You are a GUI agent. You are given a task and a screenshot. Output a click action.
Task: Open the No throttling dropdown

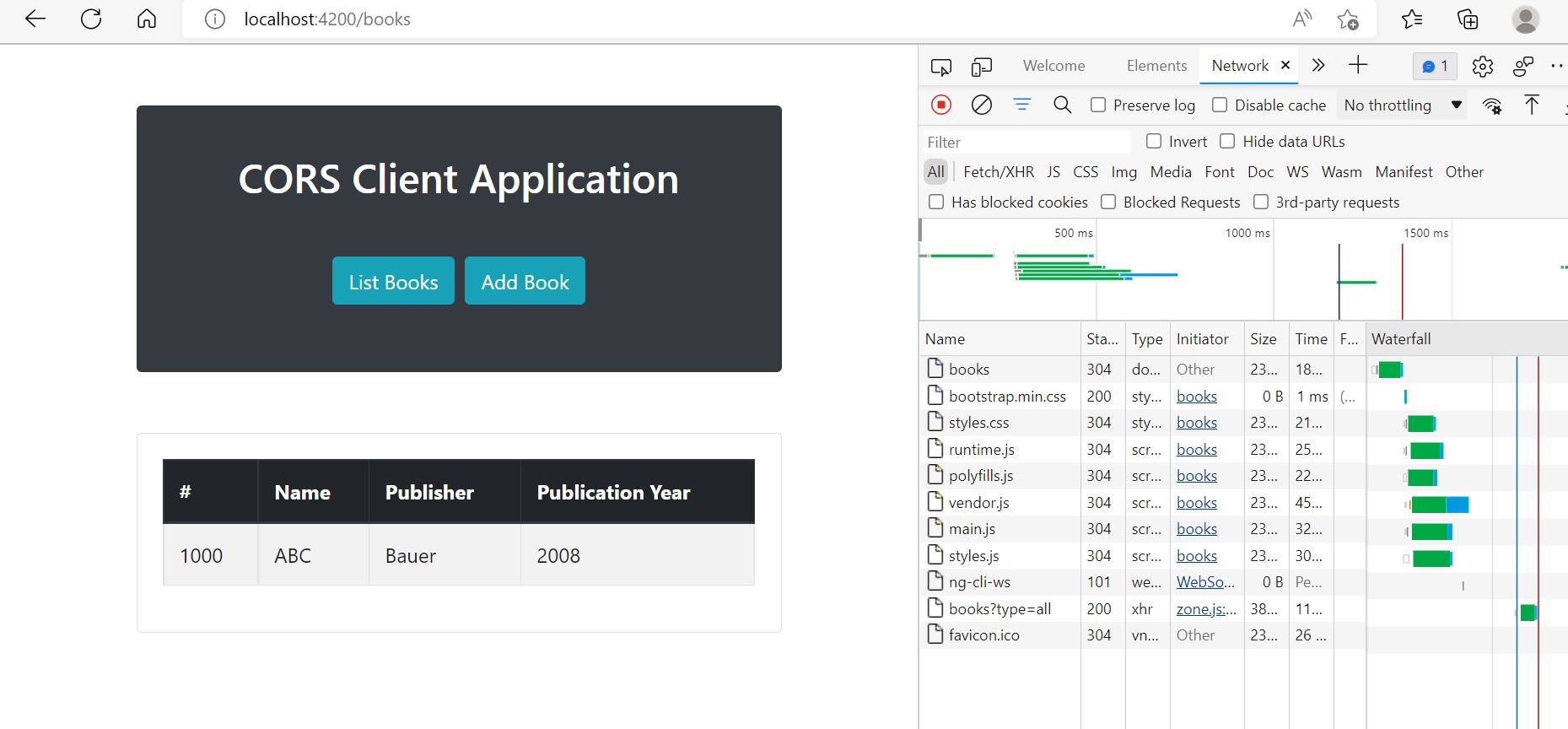[1403, 105]
